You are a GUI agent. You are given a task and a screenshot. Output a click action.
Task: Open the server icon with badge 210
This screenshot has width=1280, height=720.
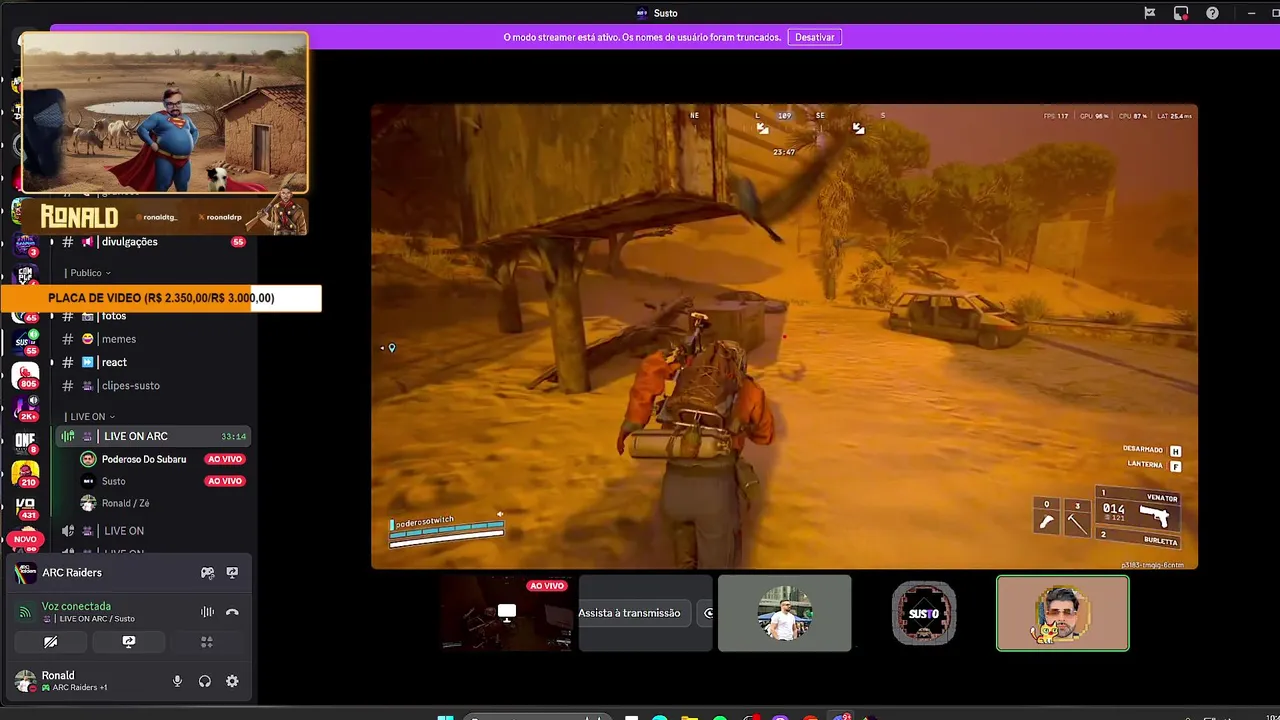click(25, 473)
